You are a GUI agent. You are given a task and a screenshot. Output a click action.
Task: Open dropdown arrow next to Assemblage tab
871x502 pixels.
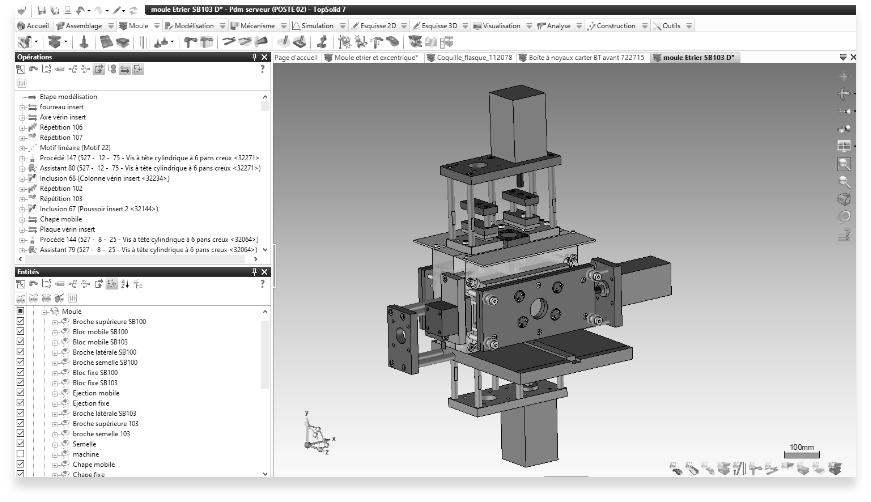(x=111, y=26)
